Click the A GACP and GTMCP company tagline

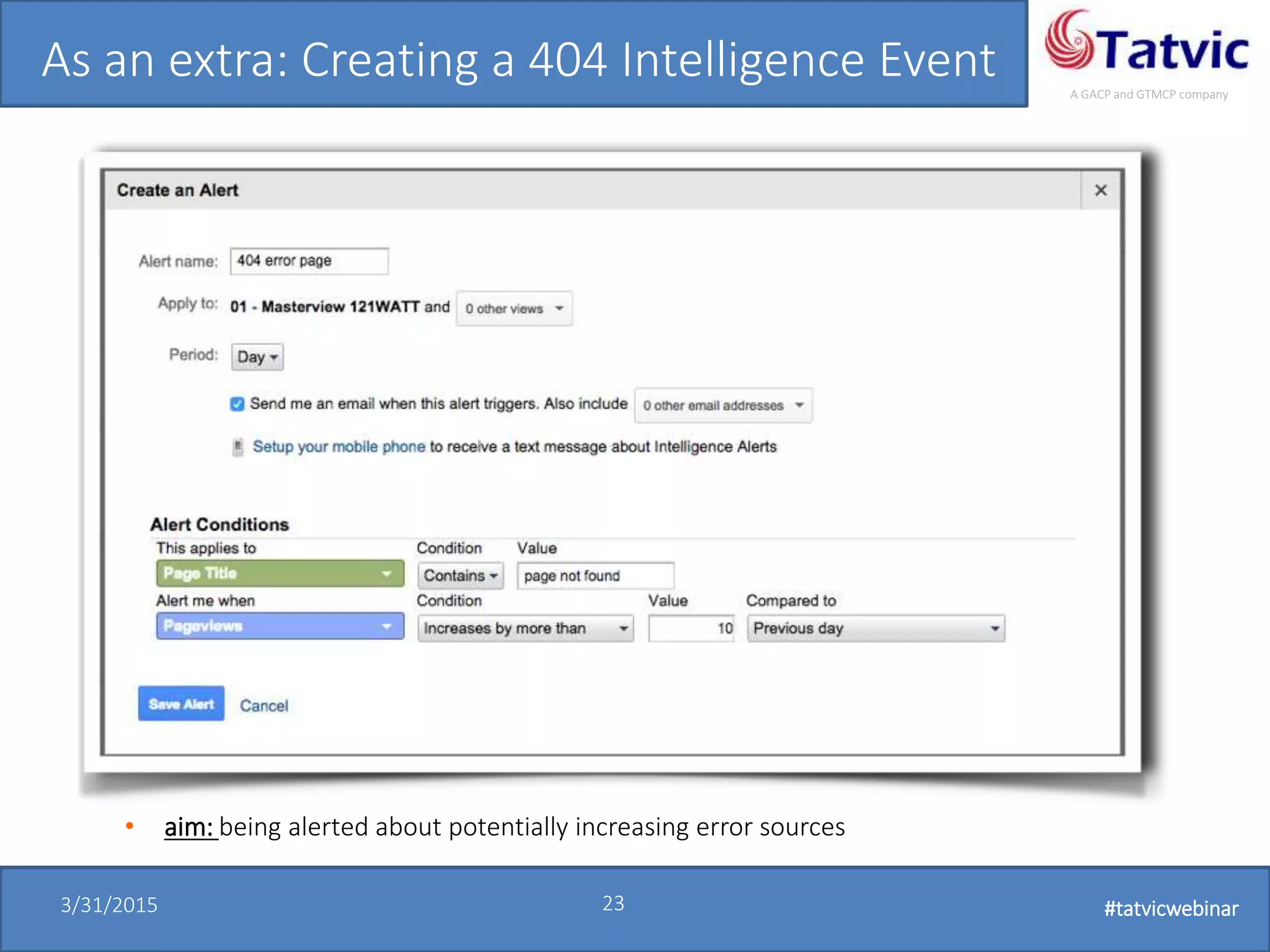tap(1148, 94)
